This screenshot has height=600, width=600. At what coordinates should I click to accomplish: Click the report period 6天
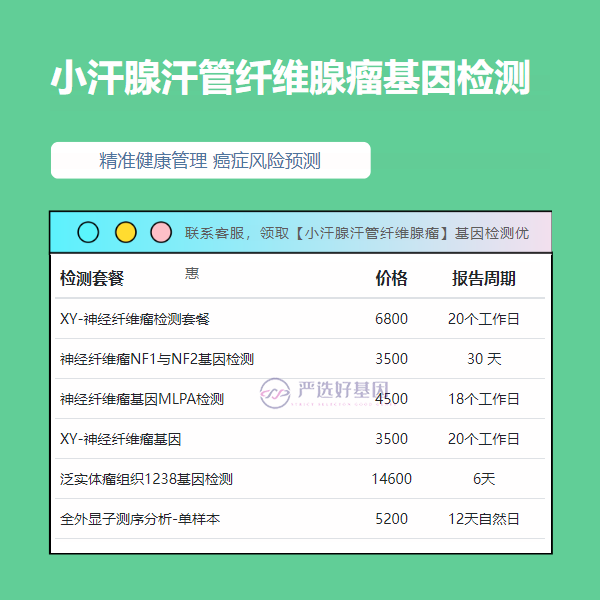[484, 479]
